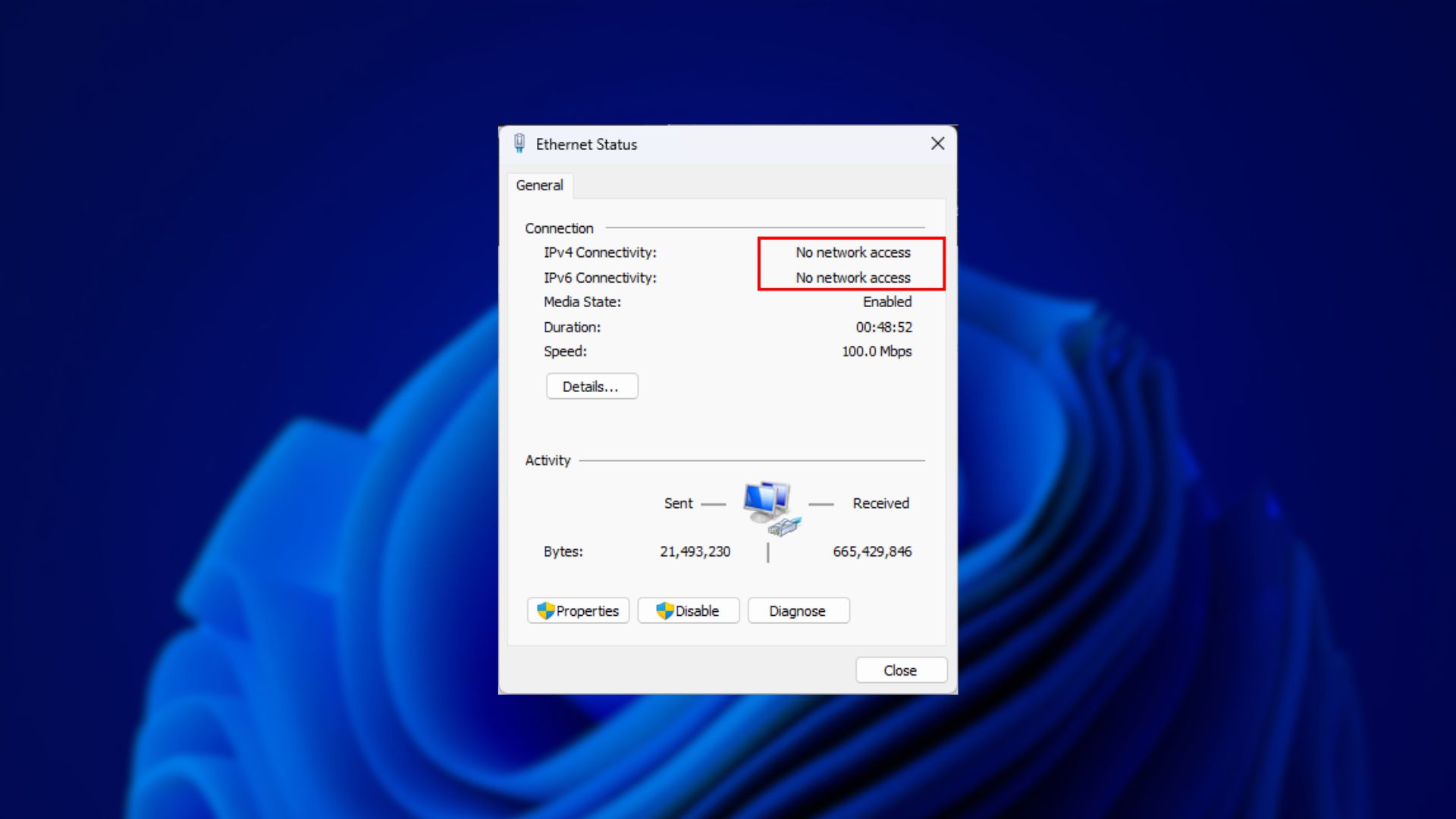Click the IPv6 Connectivity status value
This screenshot has width=1456, height=819.
(x=852, y=278)
